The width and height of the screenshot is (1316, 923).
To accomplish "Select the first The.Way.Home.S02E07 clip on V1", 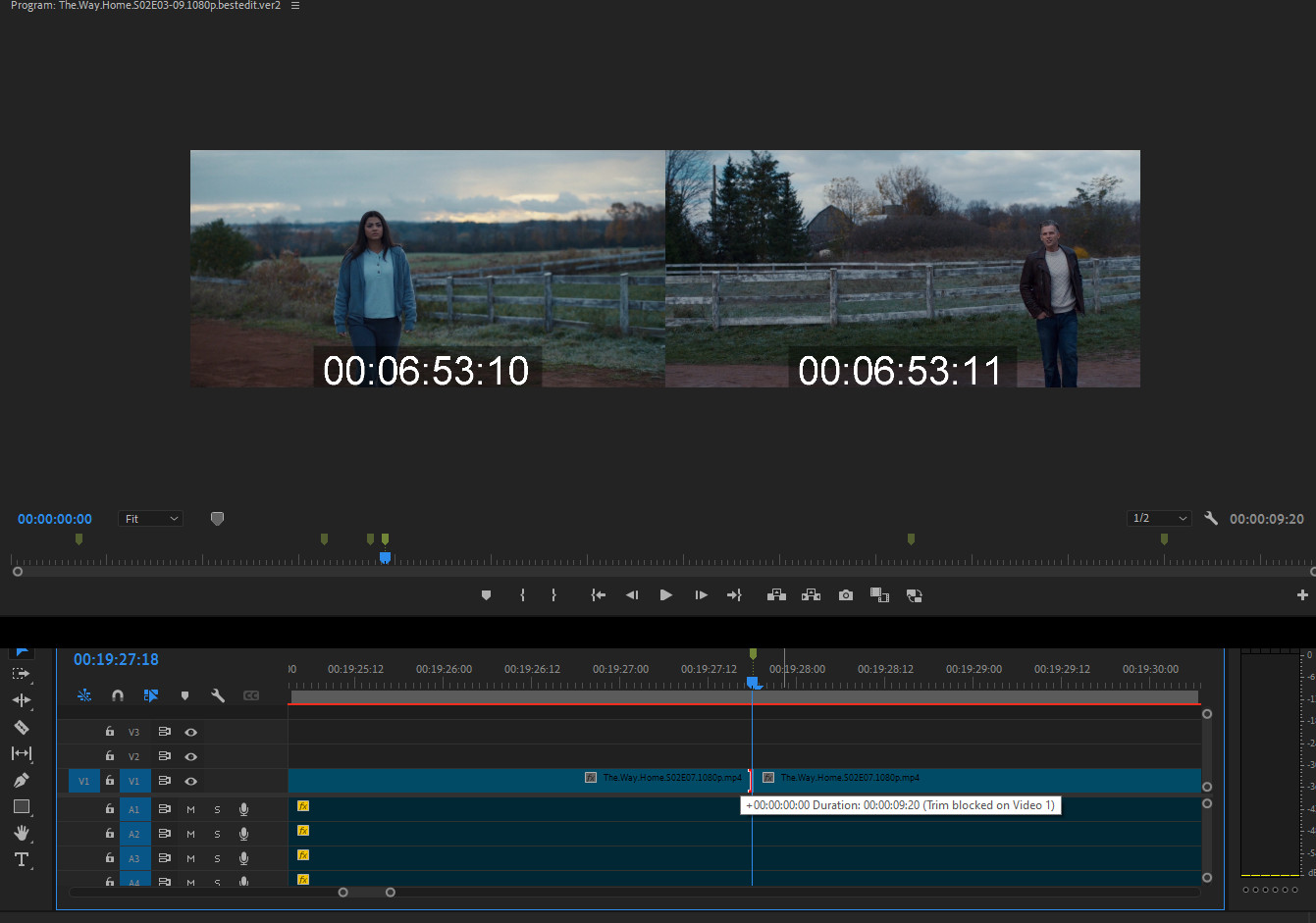I will pyautogui.click(x=518, y=781).
